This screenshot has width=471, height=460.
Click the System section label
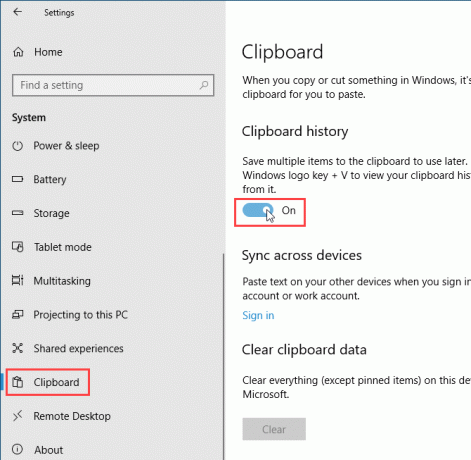[29, 118]
